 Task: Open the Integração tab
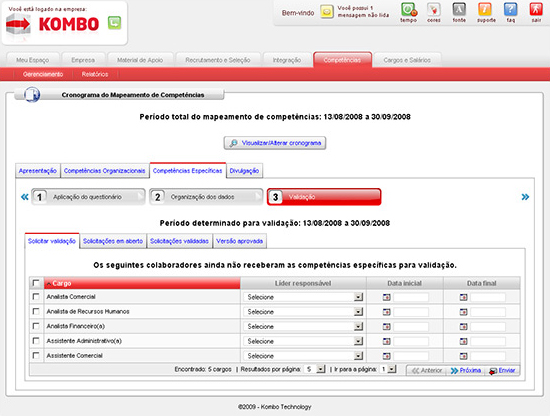287,60
